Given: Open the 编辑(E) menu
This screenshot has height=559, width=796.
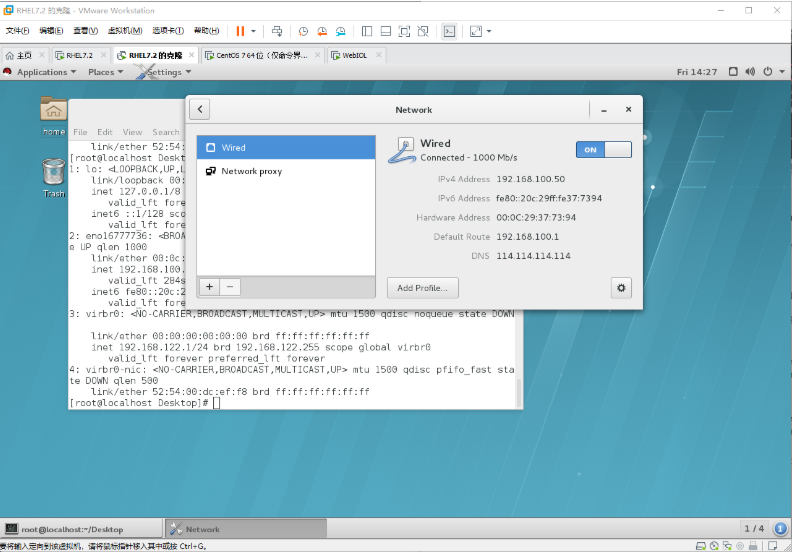Looking at the screenshot, I should pos(51,31).
